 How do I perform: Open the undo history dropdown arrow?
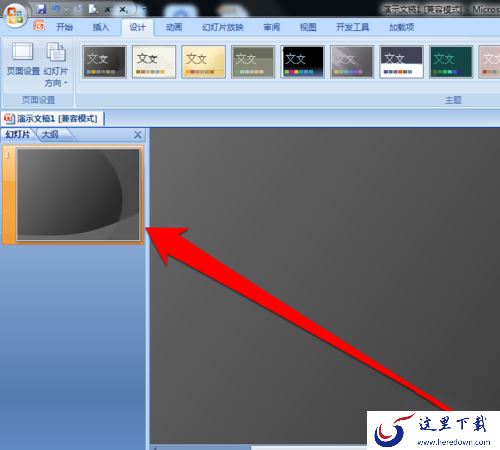[x=66, y=9]
